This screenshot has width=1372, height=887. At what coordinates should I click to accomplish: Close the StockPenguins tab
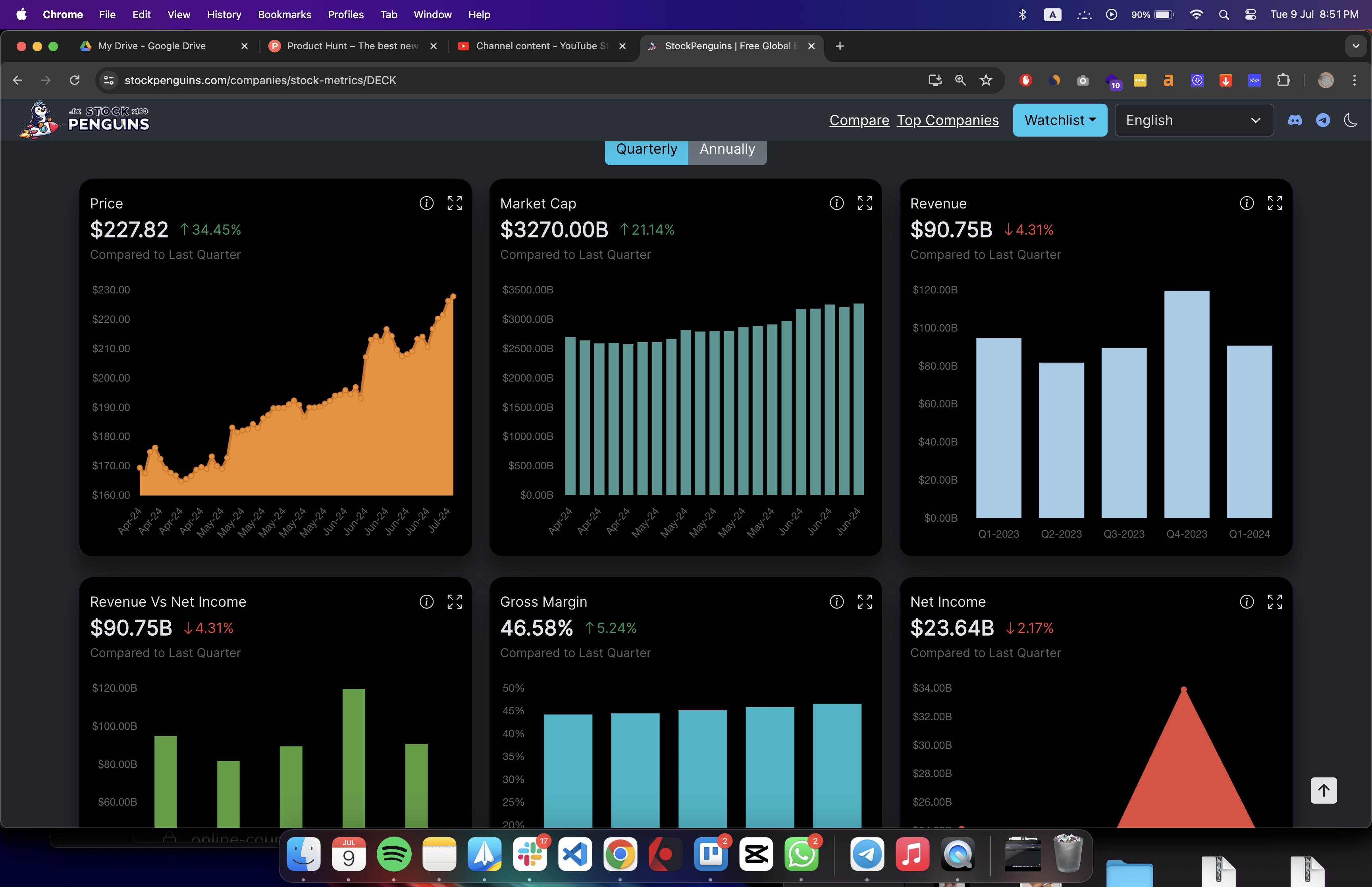811,46
